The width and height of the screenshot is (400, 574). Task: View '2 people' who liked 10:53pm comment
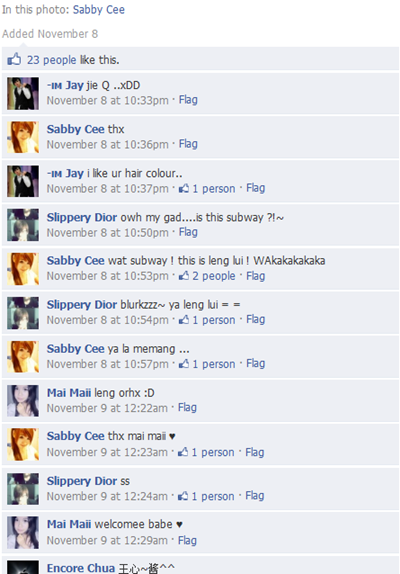pyautogui.click(x=214, y=276)
